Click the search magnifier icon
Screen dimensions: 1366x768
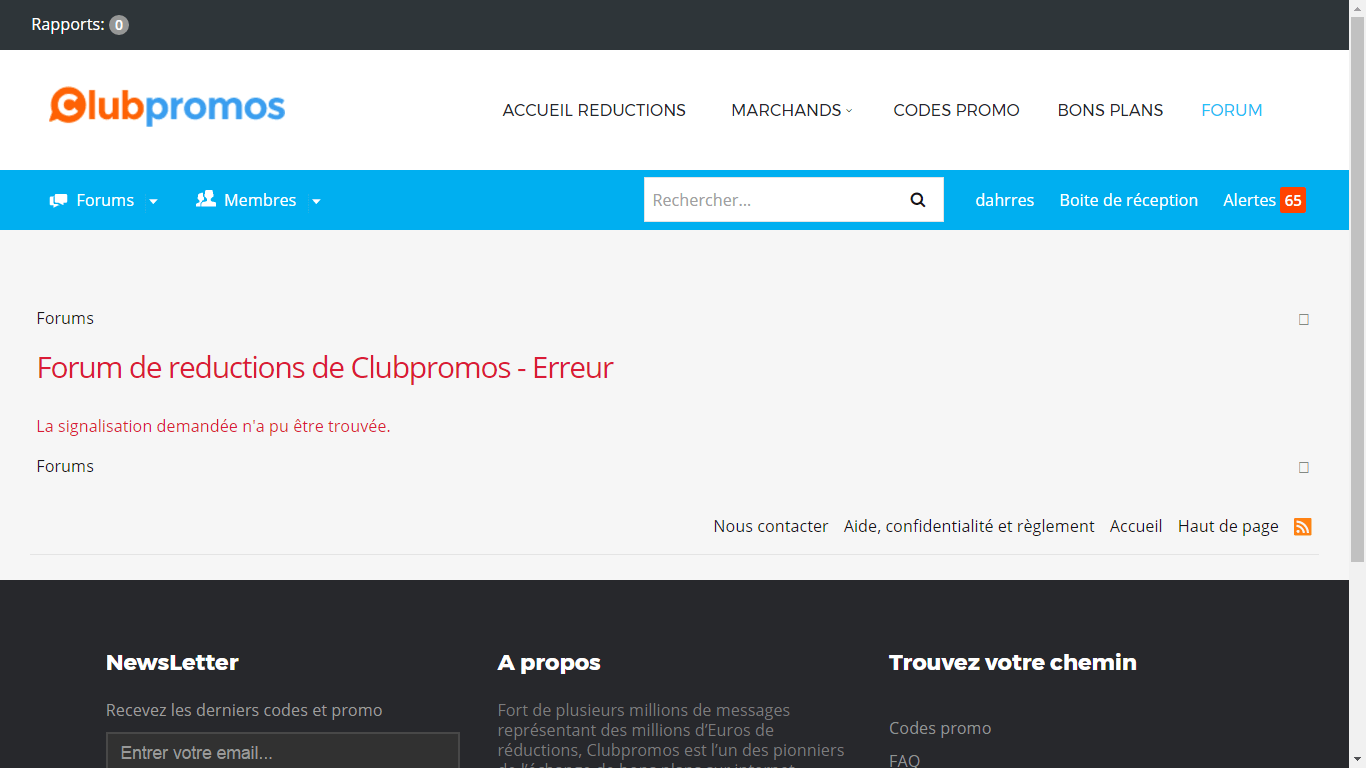click(917, 200)
